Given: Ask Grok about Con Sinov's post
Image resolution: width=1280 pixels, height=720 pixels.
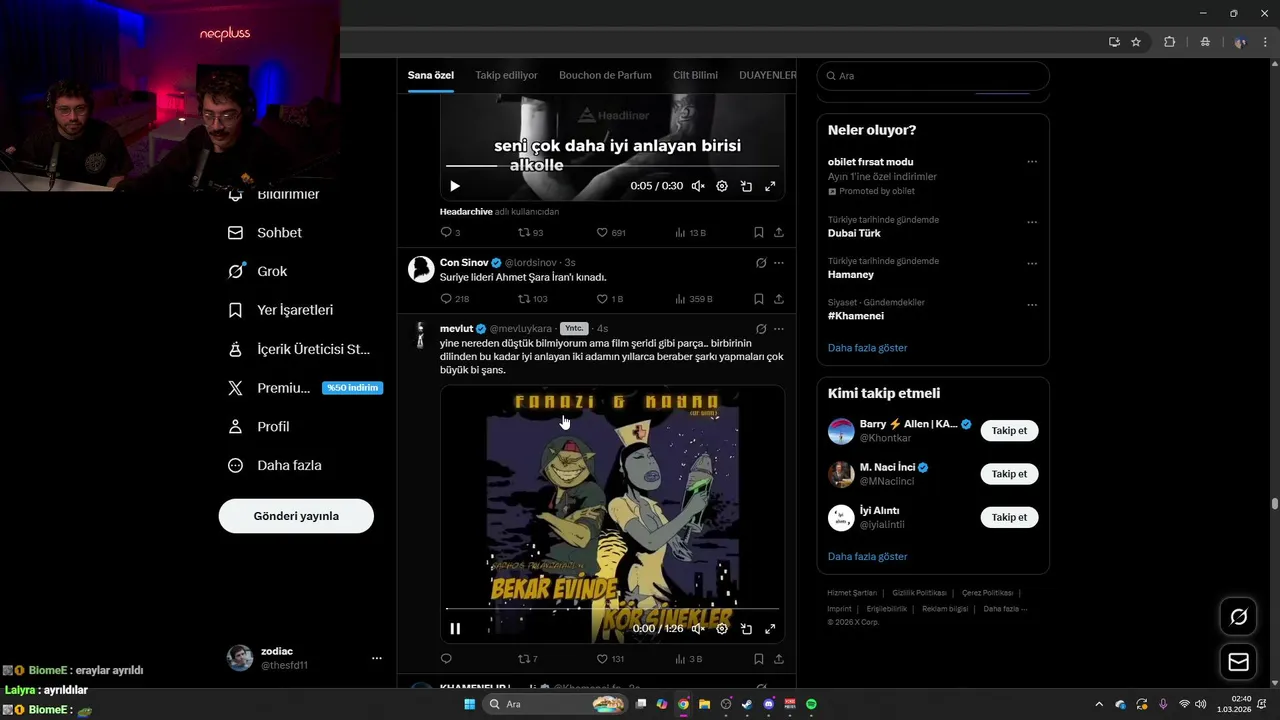Looking at the screenshot, I should pyautogui.click(x=761, y=263).
